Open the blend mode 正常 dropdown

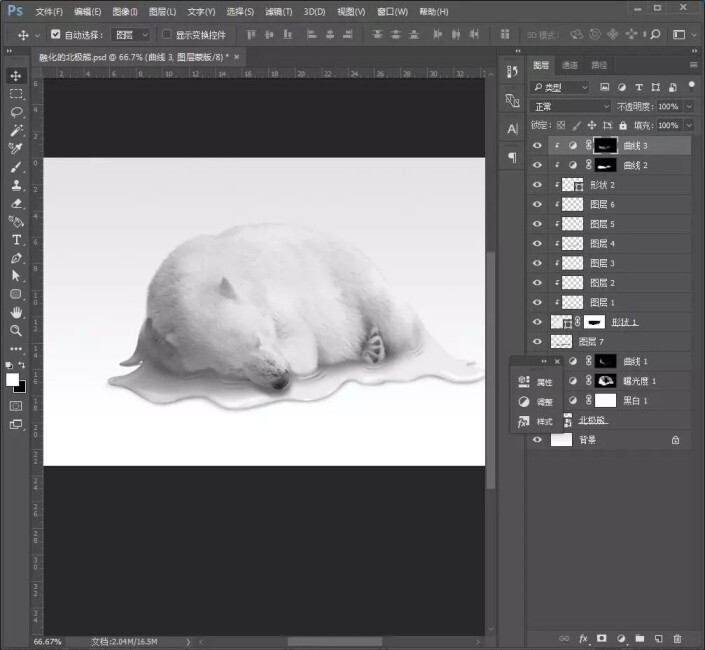pos(570,106)
